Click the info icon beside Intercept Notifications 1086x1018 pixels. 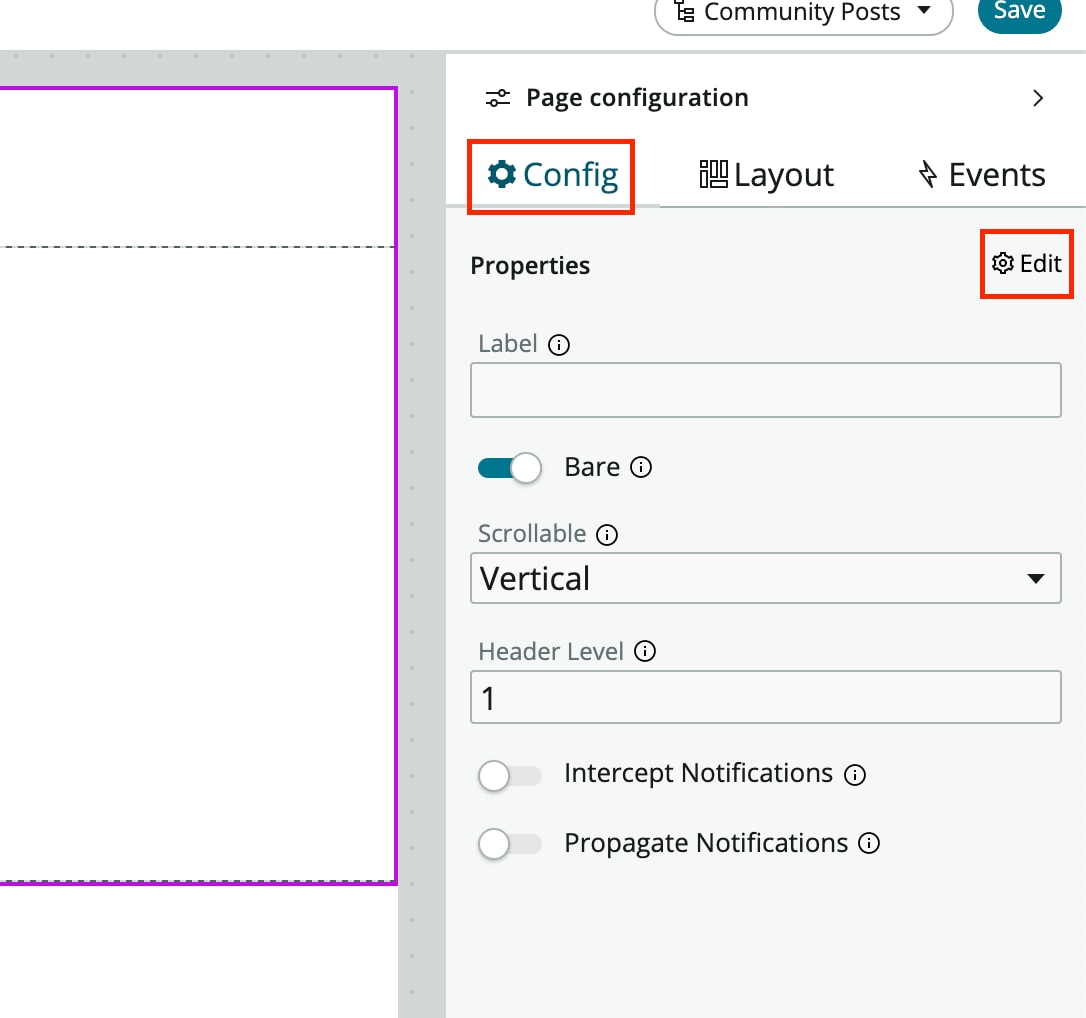(x=855, y=774)
